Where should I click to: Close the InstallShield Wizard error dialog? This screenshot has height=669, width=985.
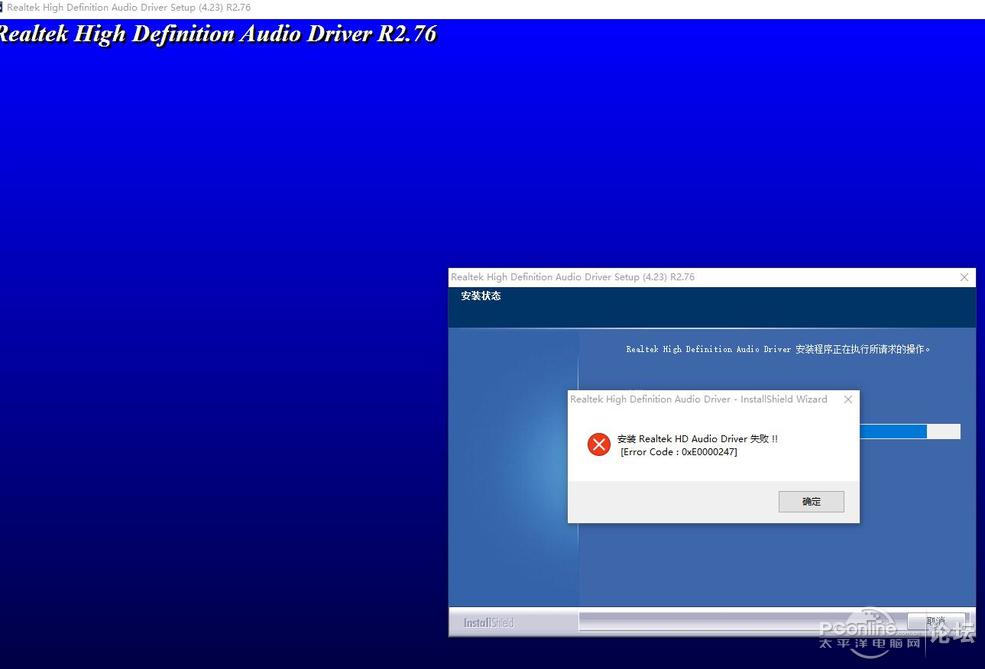[x=848, y=400]
